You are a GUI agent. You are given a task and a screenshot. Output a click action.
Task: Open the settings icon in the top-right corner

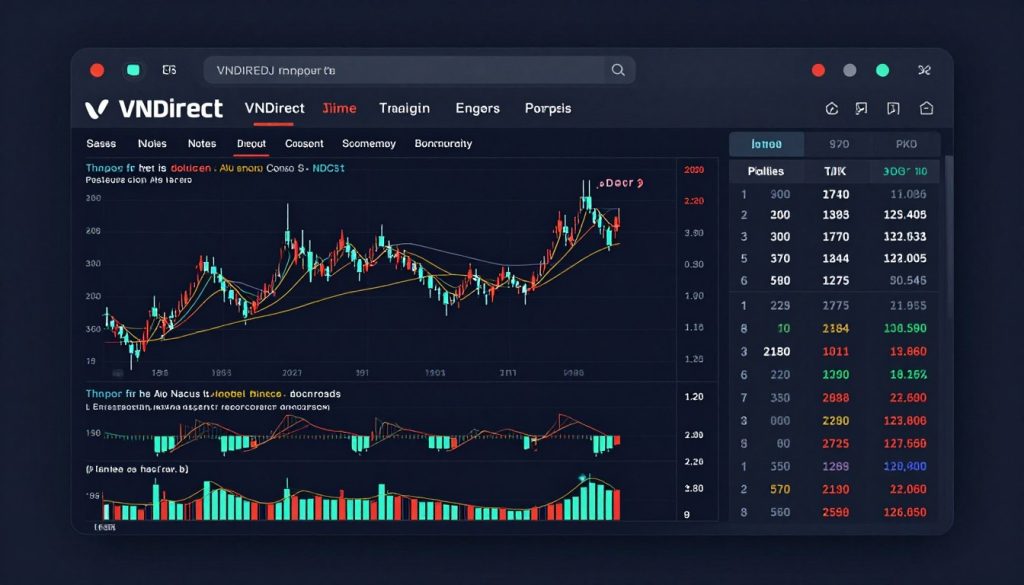click(x=923, y=70)
